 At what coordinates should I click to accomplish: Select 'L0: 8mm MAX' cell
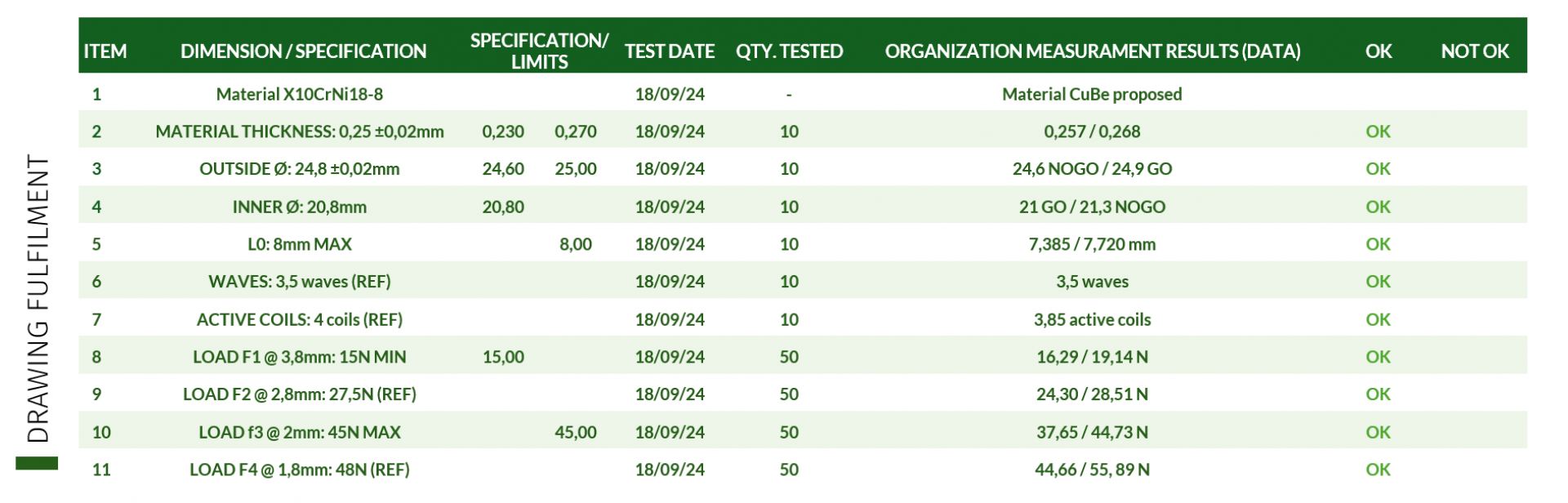(x=300, y=244)
